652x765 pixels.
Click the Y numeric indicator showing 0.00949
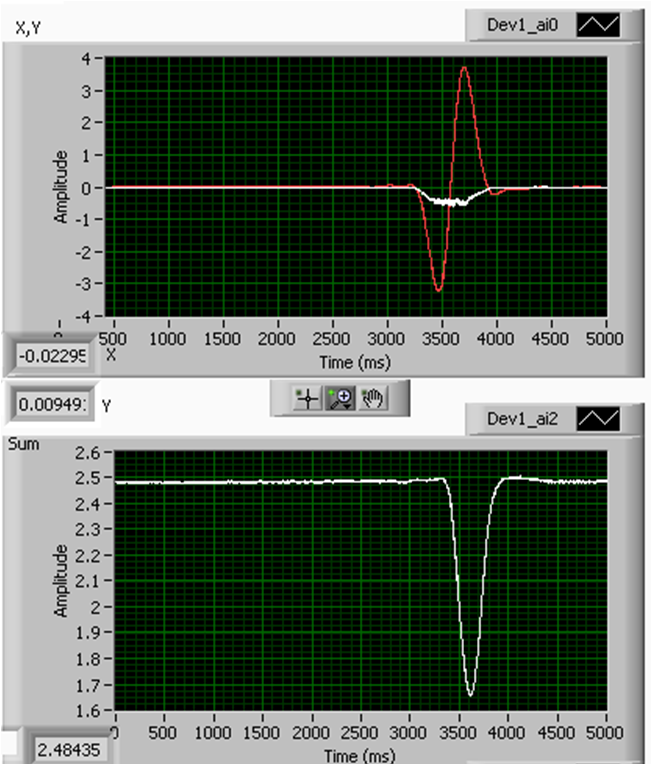click(x=50, y=405)
